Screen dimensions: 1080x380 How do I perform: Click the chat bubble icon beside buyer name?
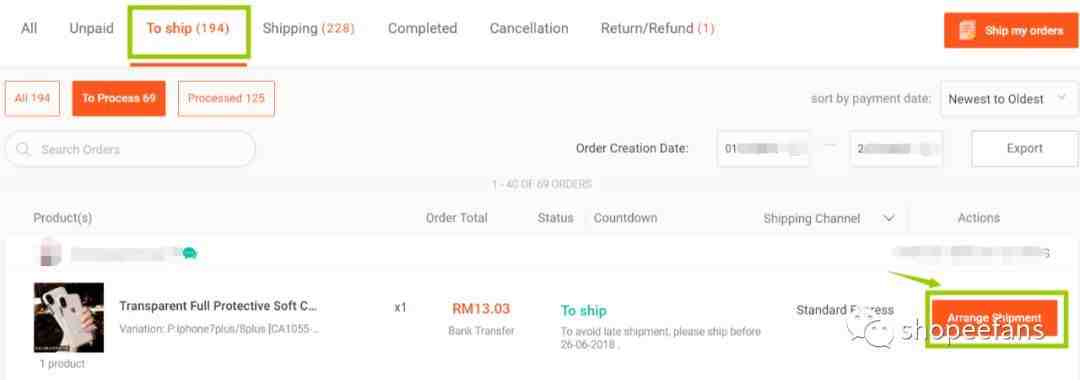189,253
